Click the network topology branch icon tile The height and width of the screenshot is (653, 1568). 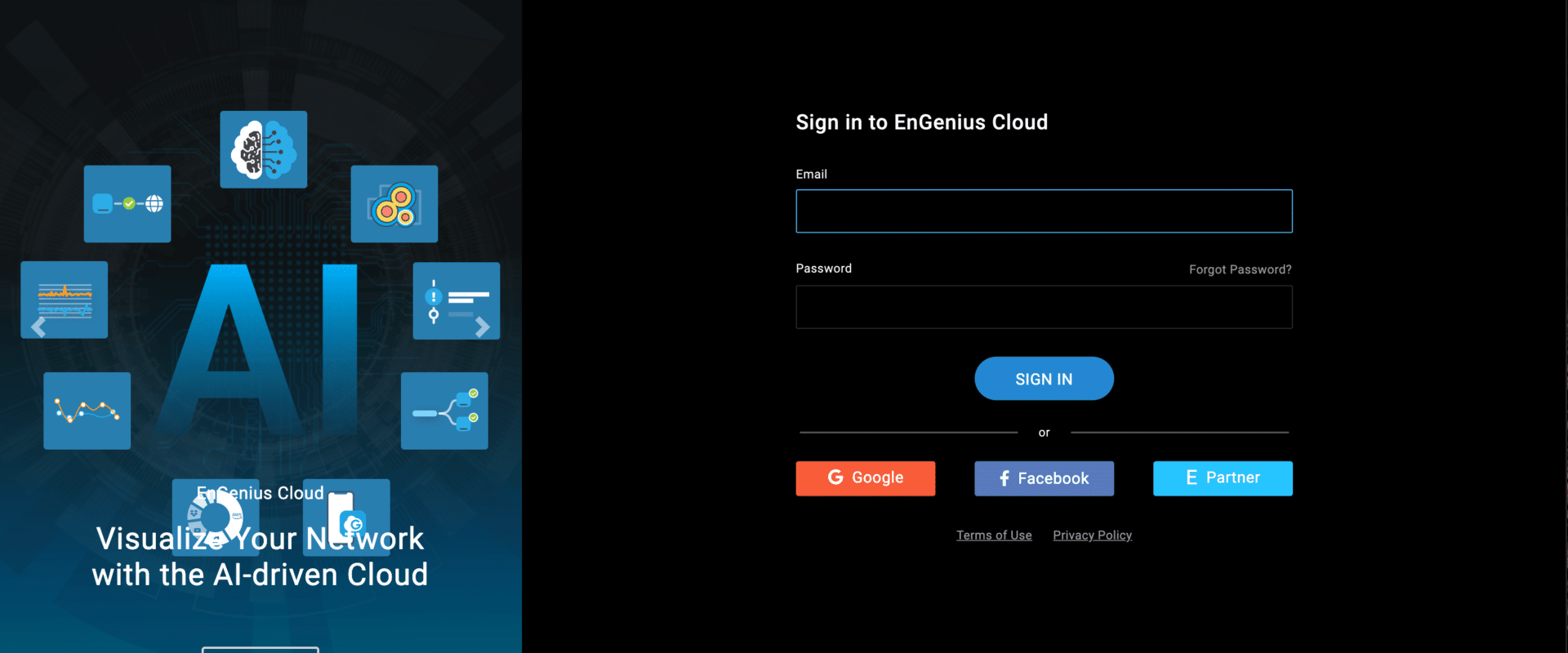pos(444,411)
